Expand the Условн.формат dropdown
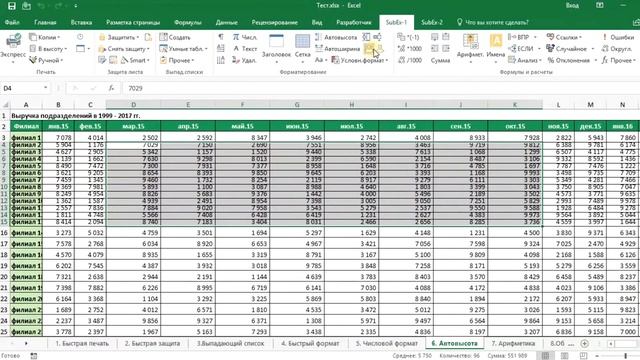This screenshot has width=640, height=360. (360, 60)
